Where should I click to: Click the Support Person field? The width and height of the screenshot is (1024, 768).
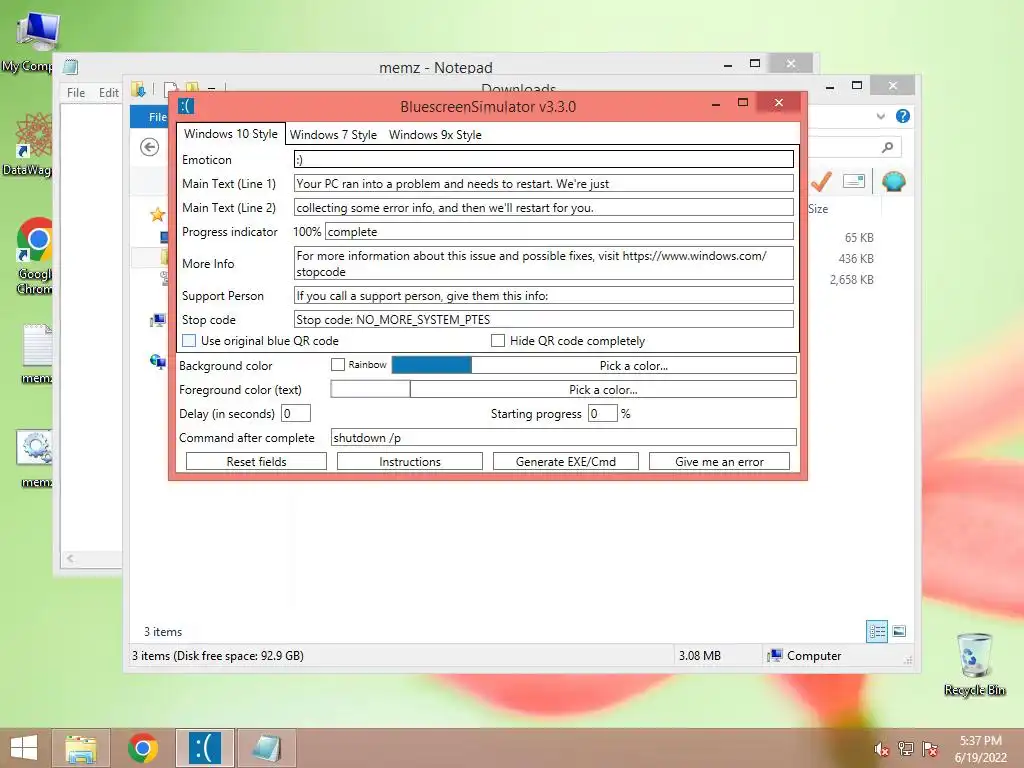543,295
